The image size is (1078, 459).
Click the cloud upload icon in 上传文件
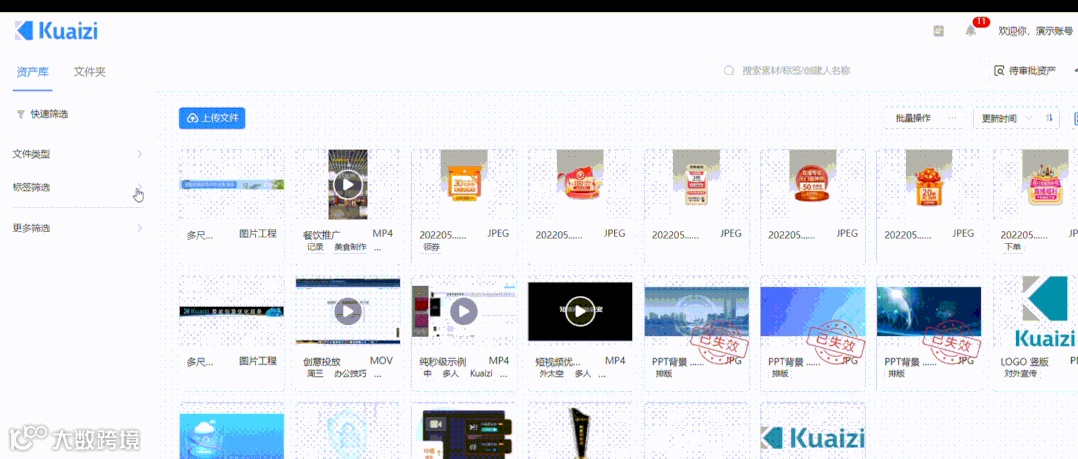pos(193,118)
